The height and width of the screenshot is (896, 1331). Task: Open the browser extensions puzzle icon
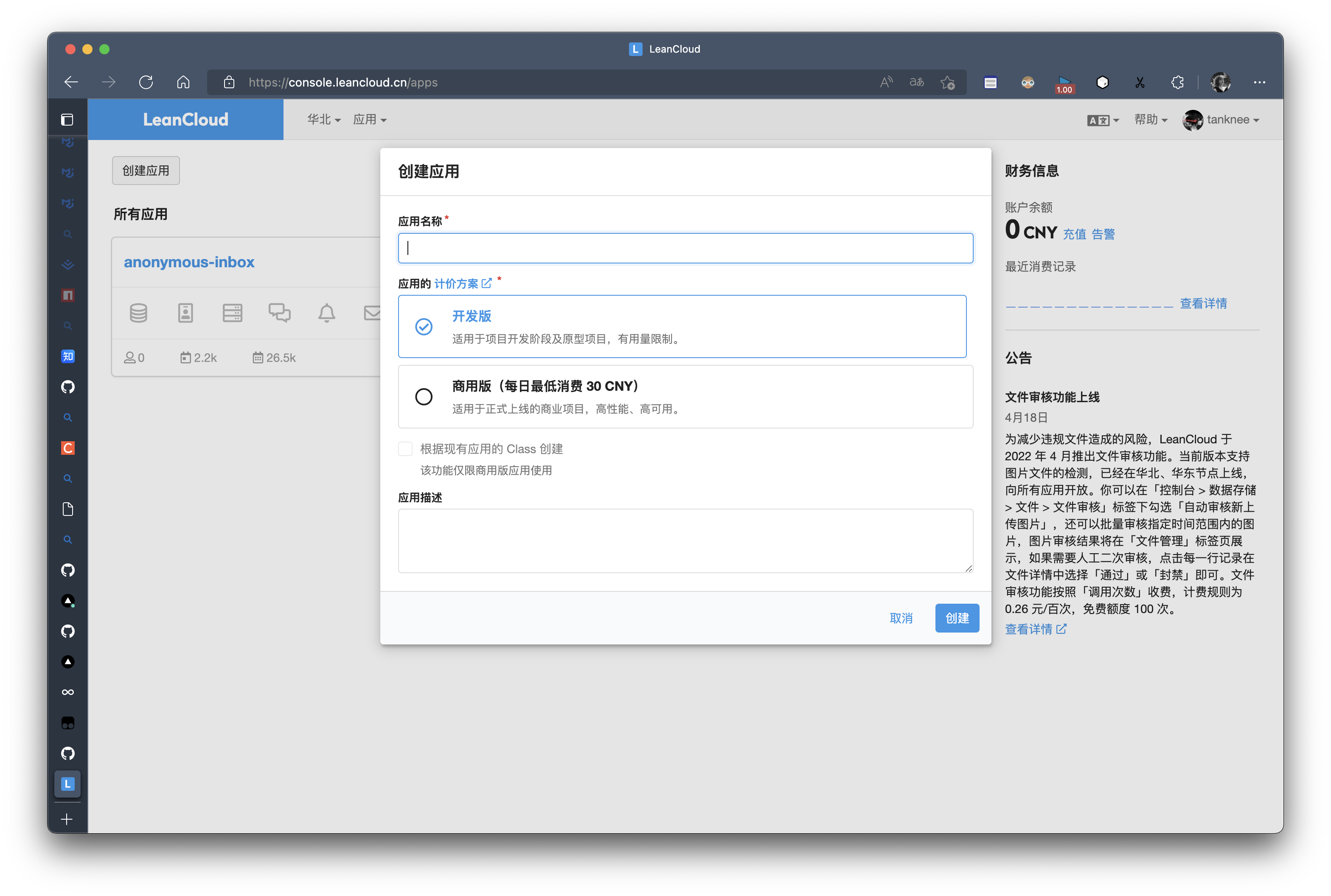click(x=1177, y=82)
